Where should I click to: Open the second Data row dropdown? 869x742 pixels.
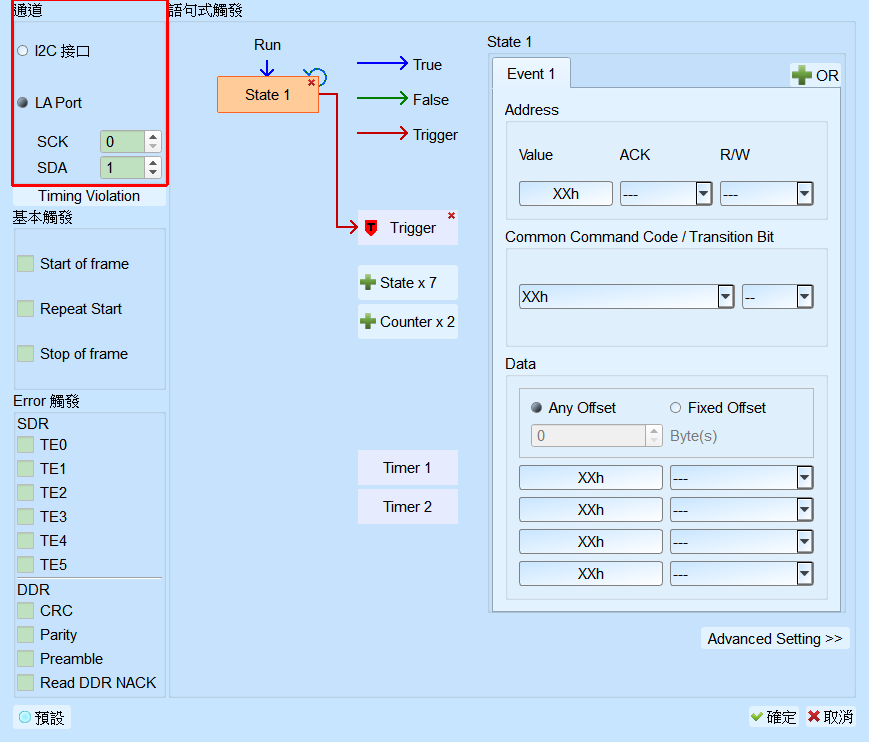click(x=742, y=510)
